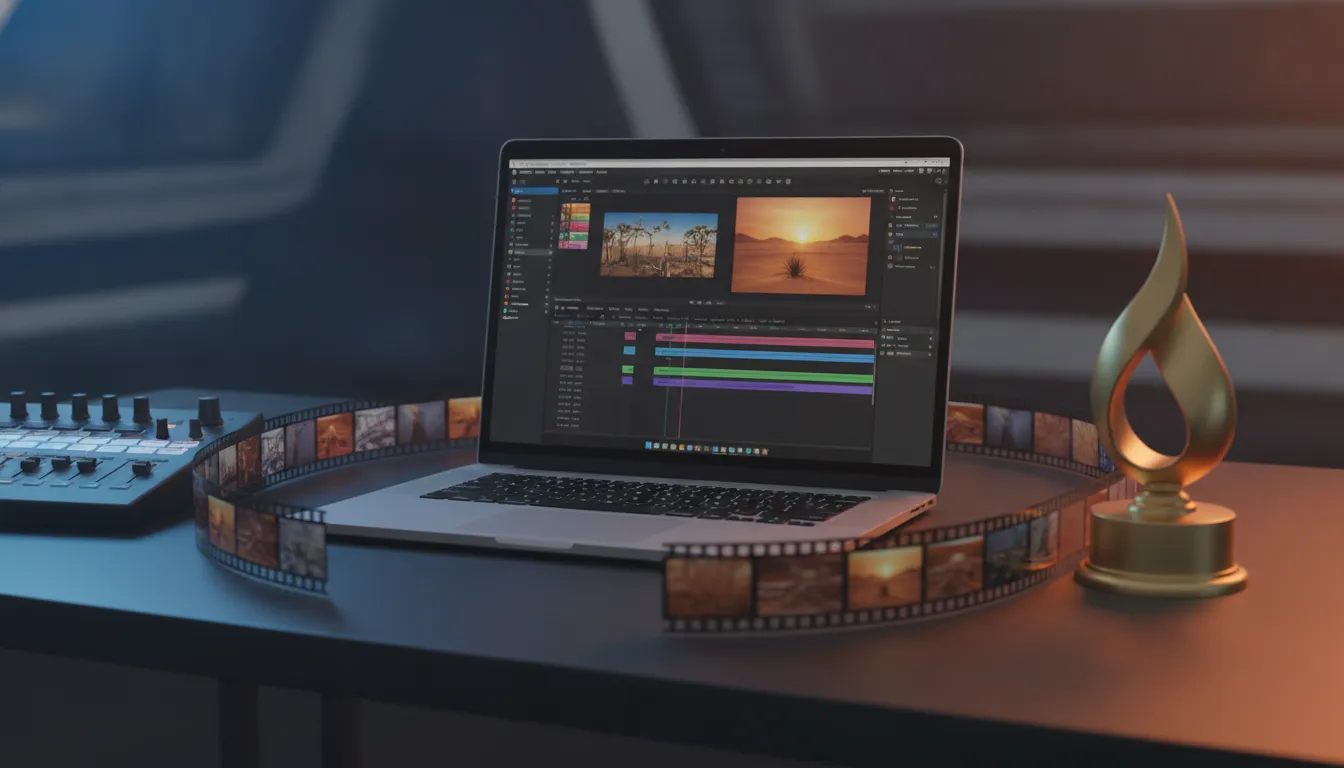Viewport: 1344px width, 768px height.
Task: Select the orange strip in the media bin
Action: (x=575, y=209)
